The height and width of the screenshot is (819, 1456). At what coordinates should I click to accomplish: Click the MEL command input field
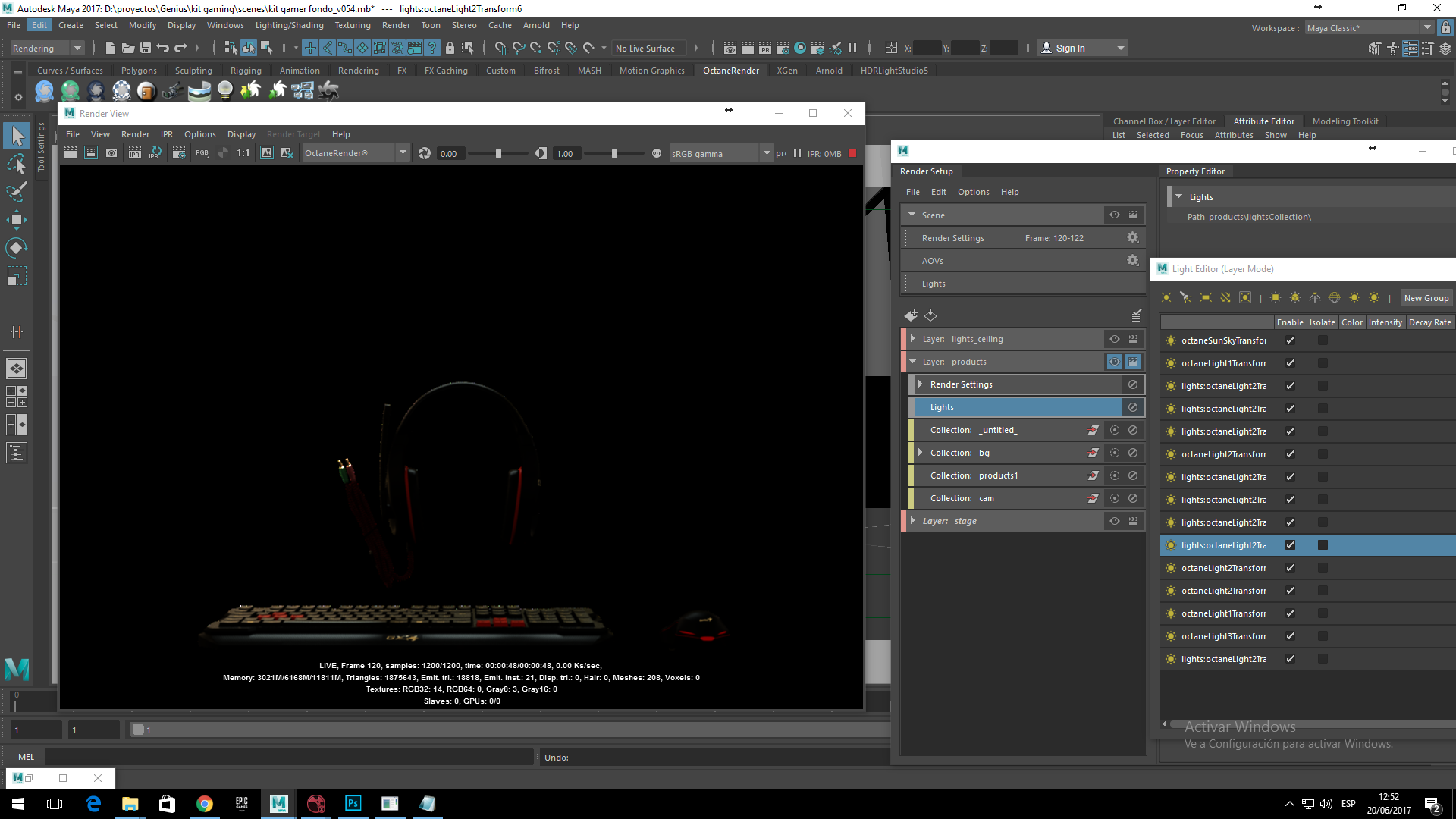tap(288, 757)
